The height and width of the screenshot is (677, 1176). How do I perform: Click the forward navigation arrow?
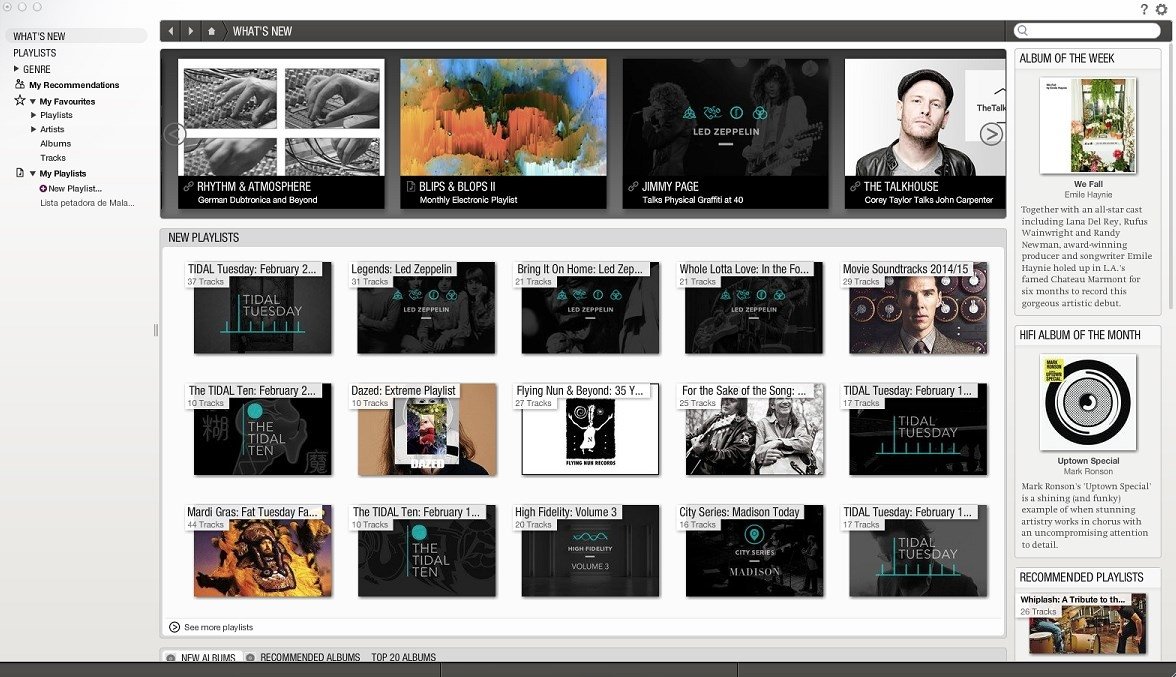(x=190, y=31)
